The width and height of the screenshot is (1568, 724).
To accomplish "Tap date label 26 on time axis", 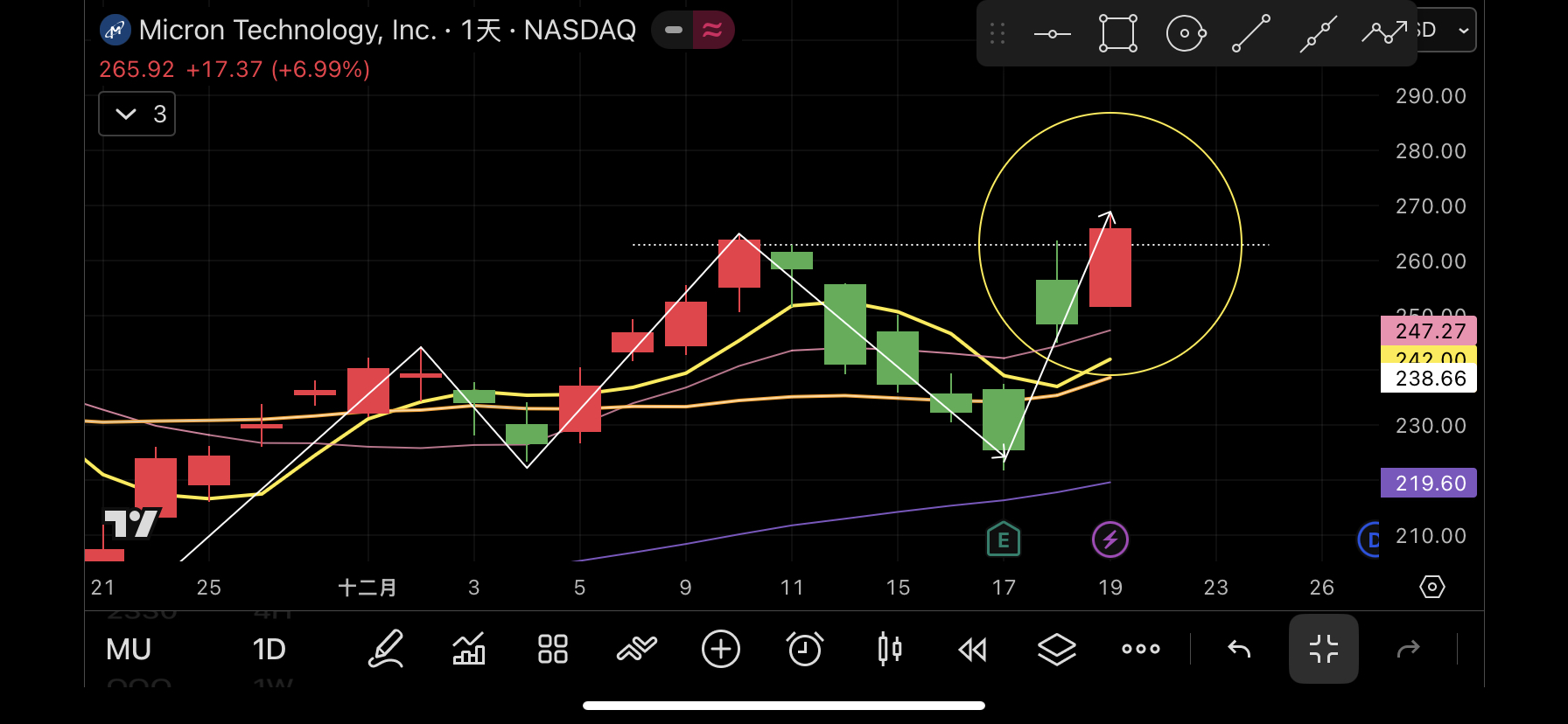I will point(1322,587).
